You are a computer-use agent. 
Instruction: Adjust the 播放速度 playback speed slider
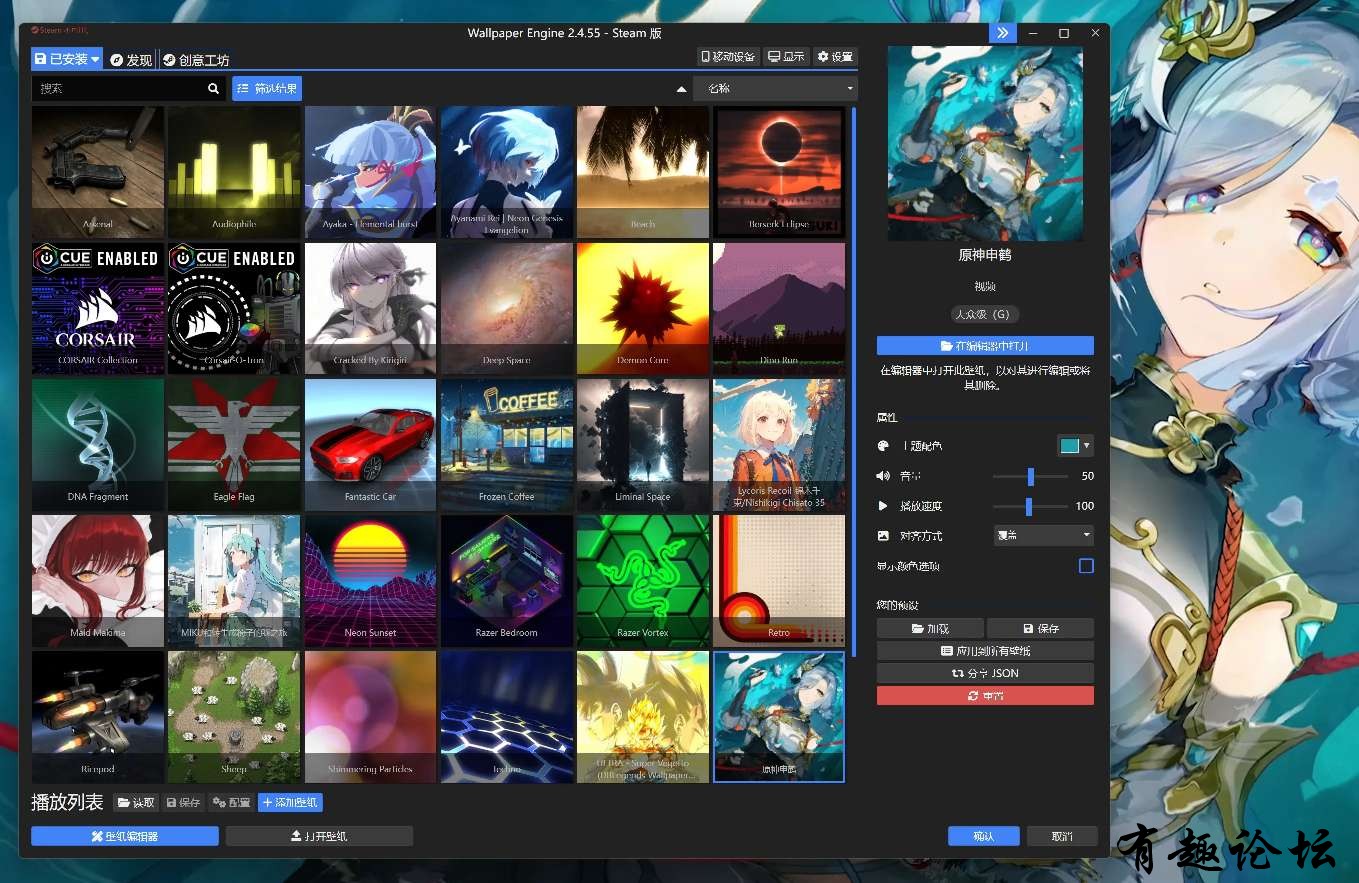point(1030,507)
